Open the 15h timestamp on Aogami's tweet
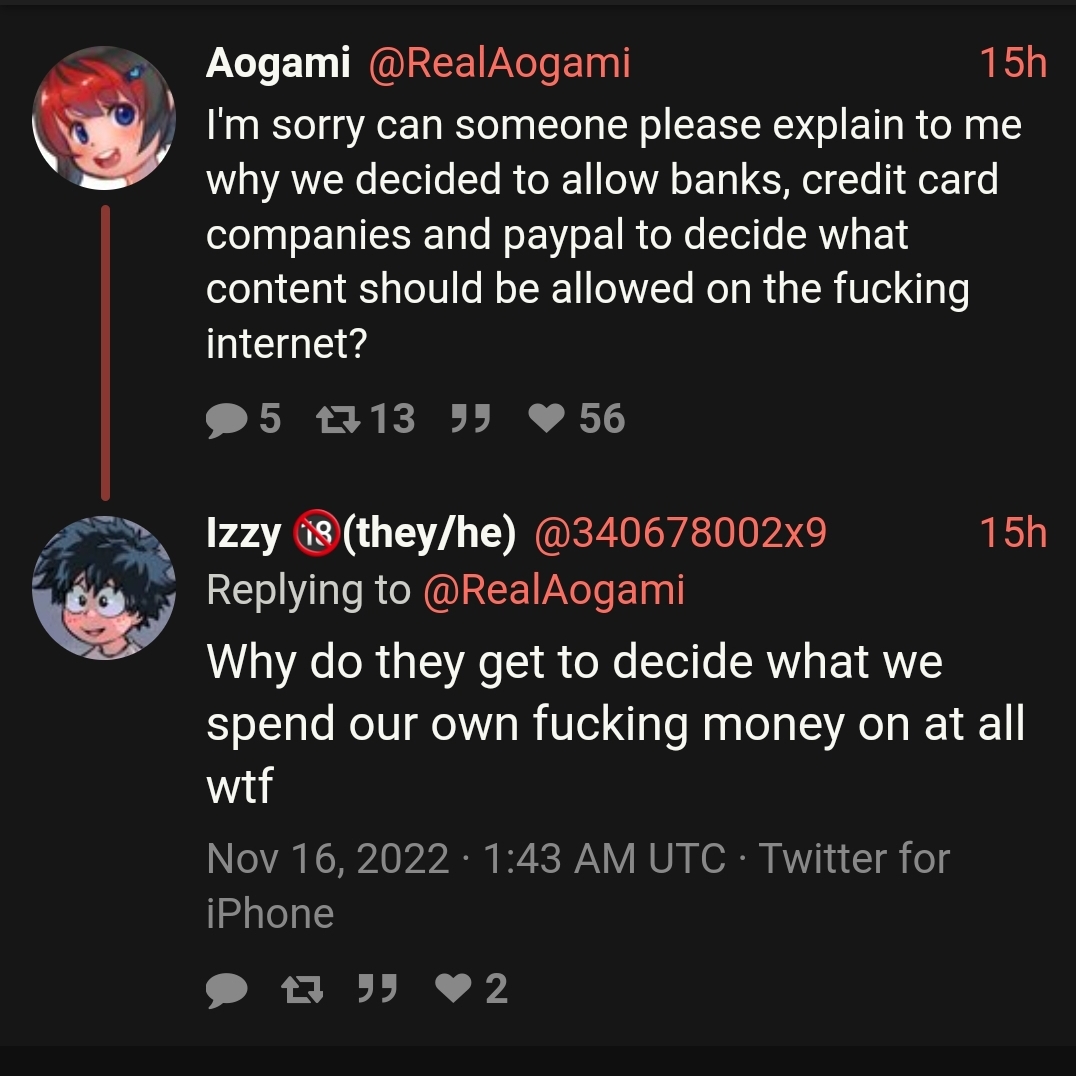The height and width of the screenshot is (1076, 1076). 1013,63
